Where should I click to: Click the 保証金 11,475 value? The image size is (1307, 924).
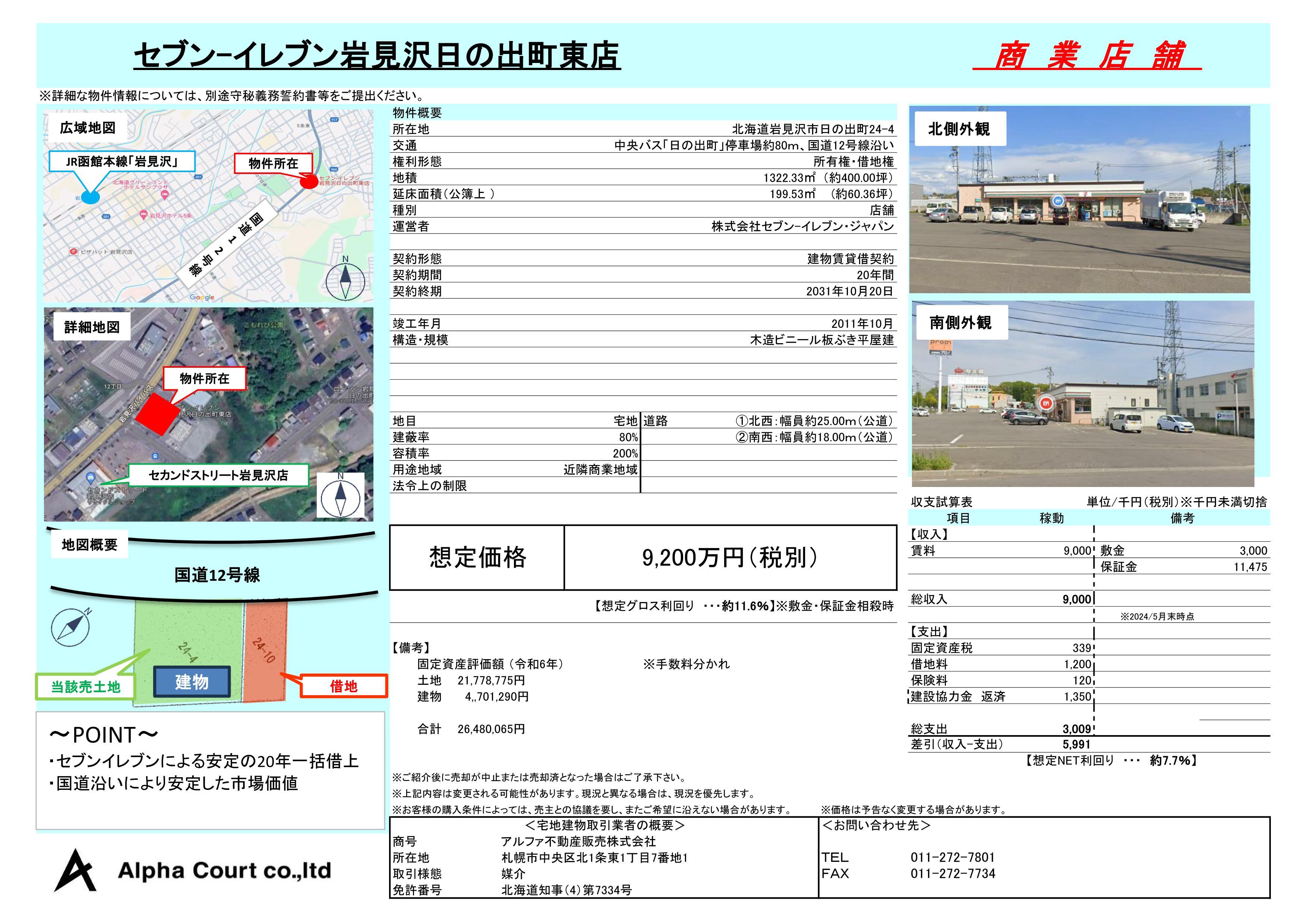pos(1250,567)
